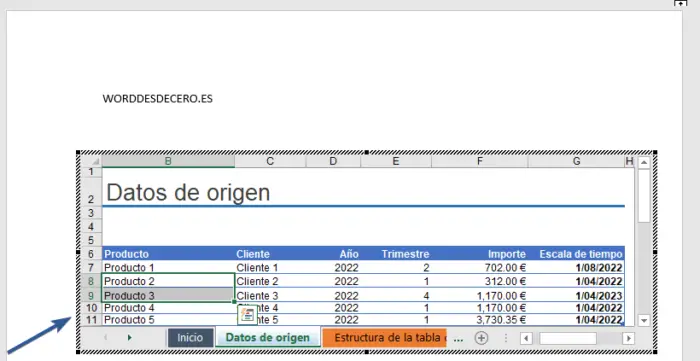Select row 1 header
This screenshot has height=361, width=700.
click(x=92, y=172)
